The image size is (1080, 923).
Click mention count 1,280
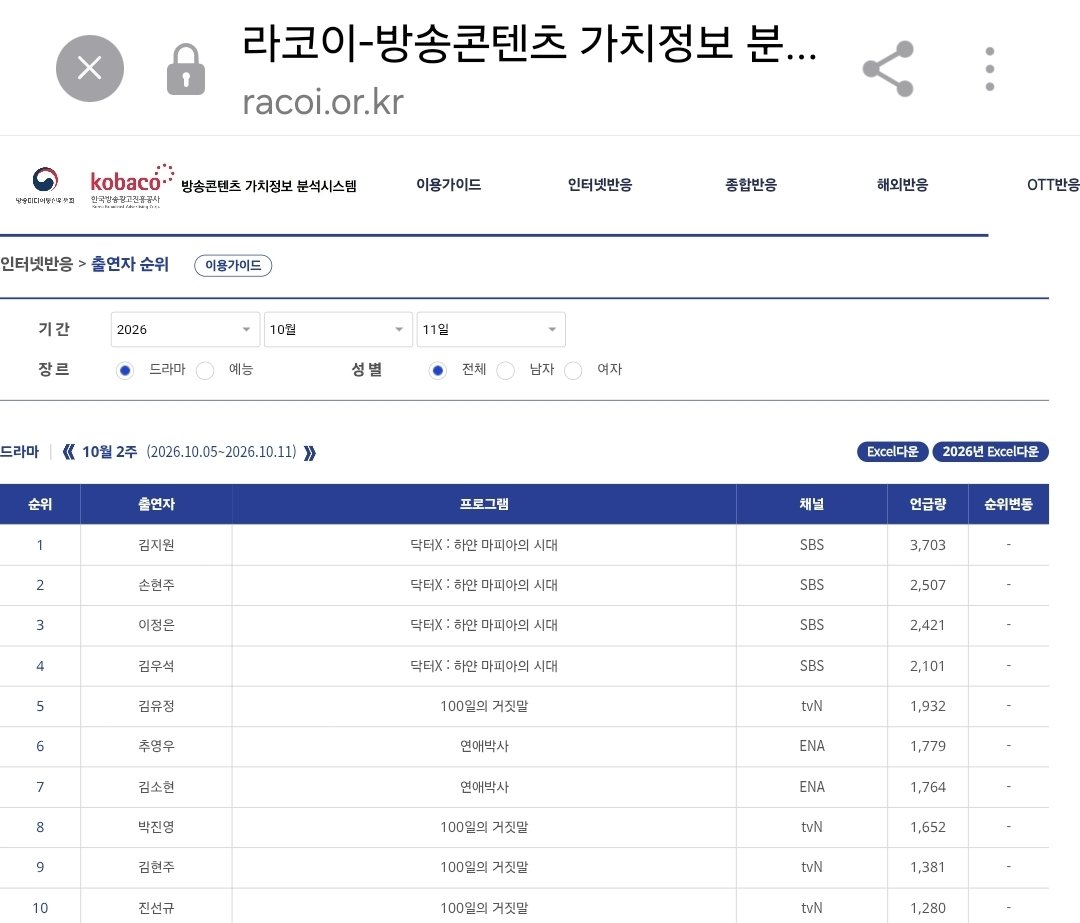[x=928, y=908]
